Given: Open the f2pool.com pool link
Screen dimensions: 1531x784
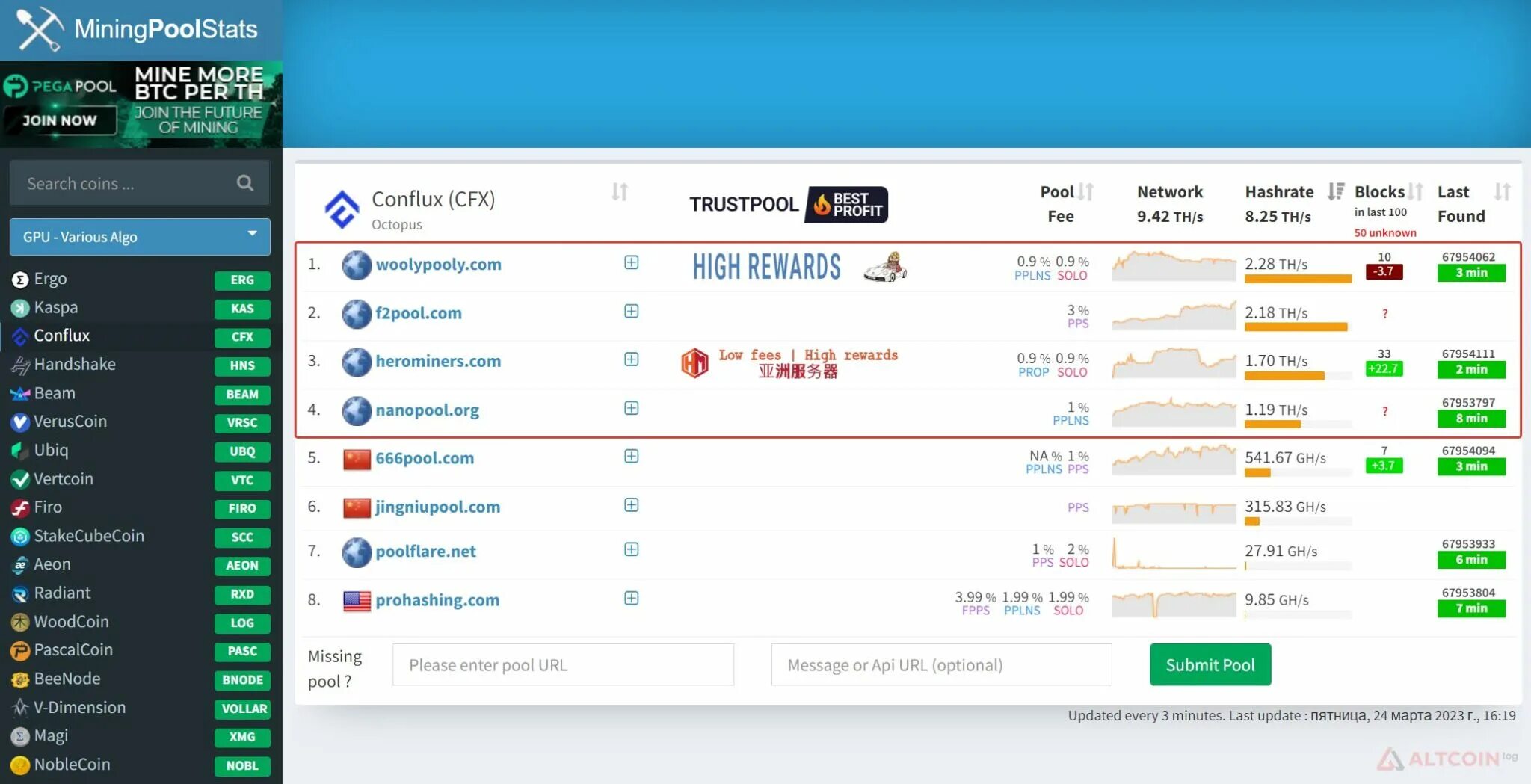Looking at the screenshot, I should (419, 313).
